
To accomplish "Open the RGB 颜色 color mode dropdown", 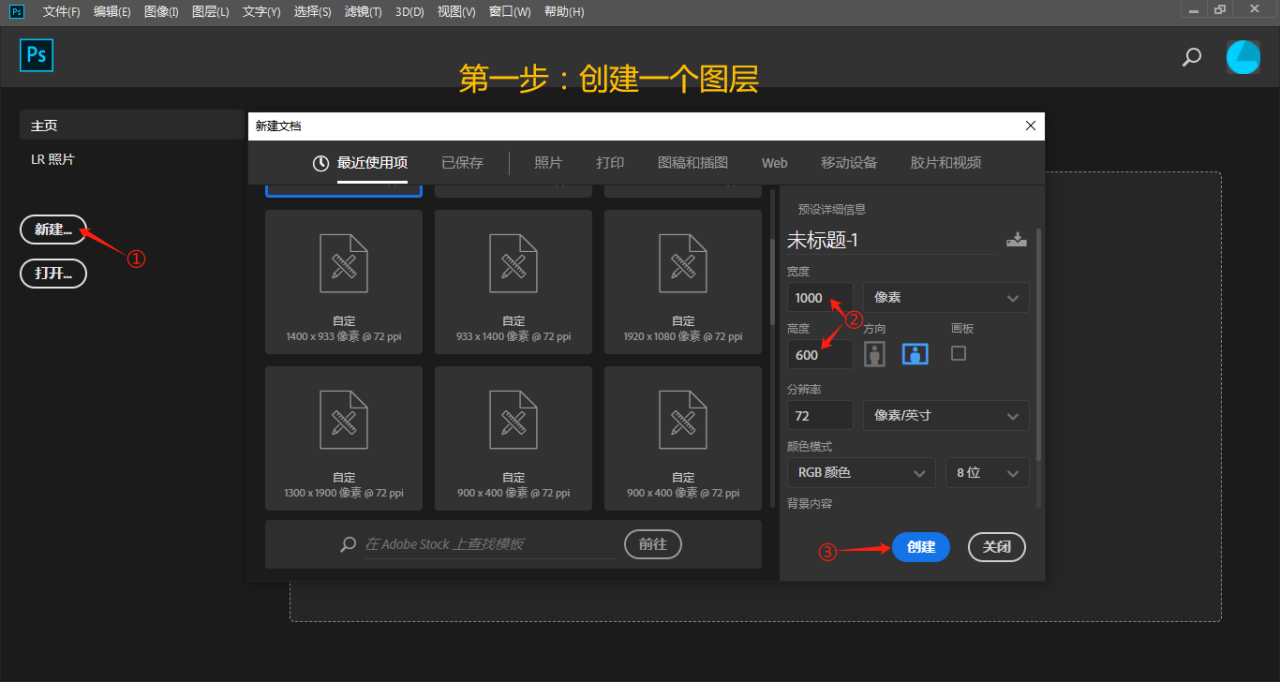I will click(x=861, y=472).
